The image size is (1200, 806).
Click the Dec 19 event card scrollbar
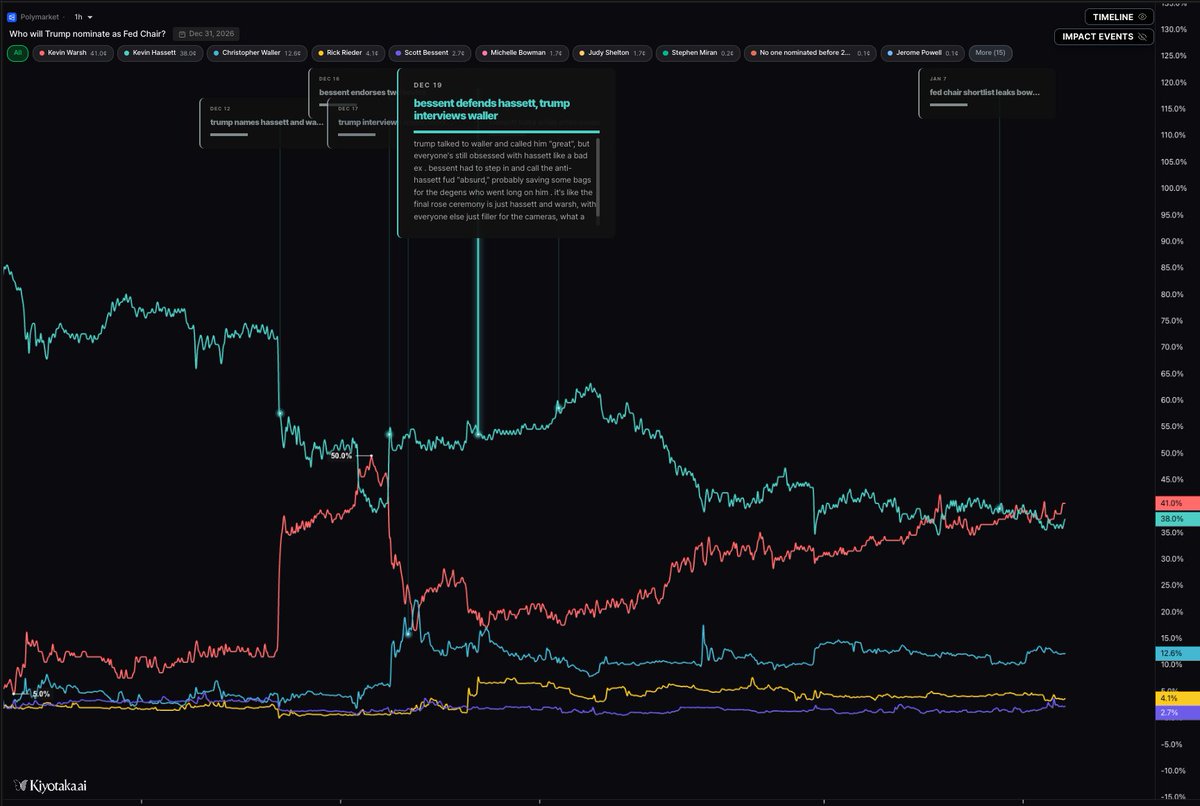click(x=598, y=177)
